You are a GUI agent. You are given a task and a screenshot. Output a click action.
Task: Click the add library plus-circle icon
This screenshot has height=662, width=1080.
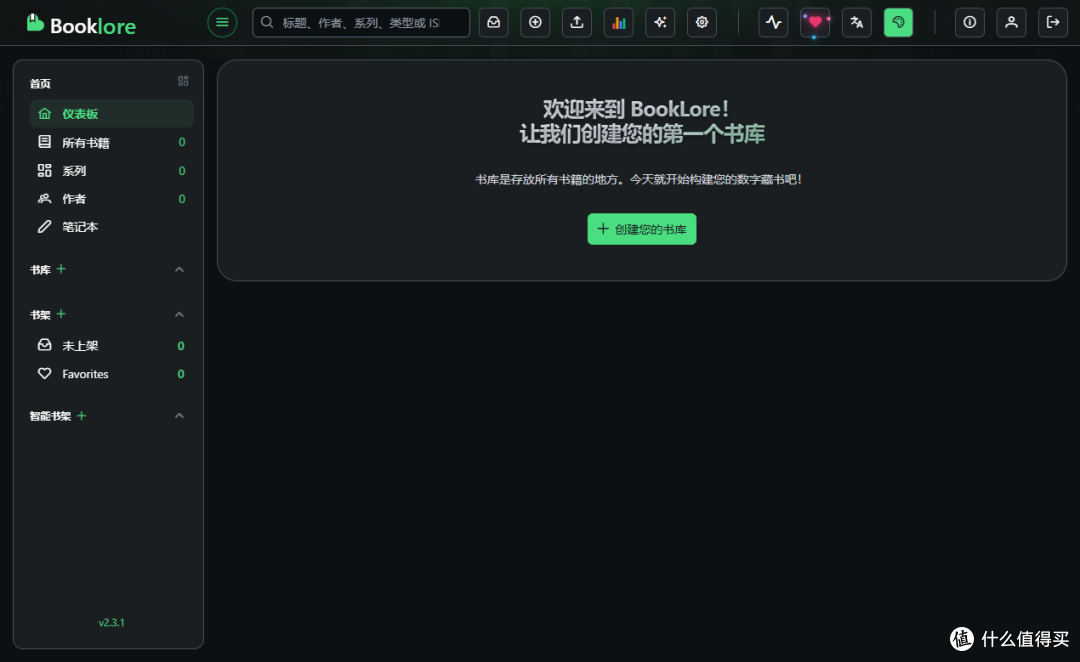coord(535,23)
